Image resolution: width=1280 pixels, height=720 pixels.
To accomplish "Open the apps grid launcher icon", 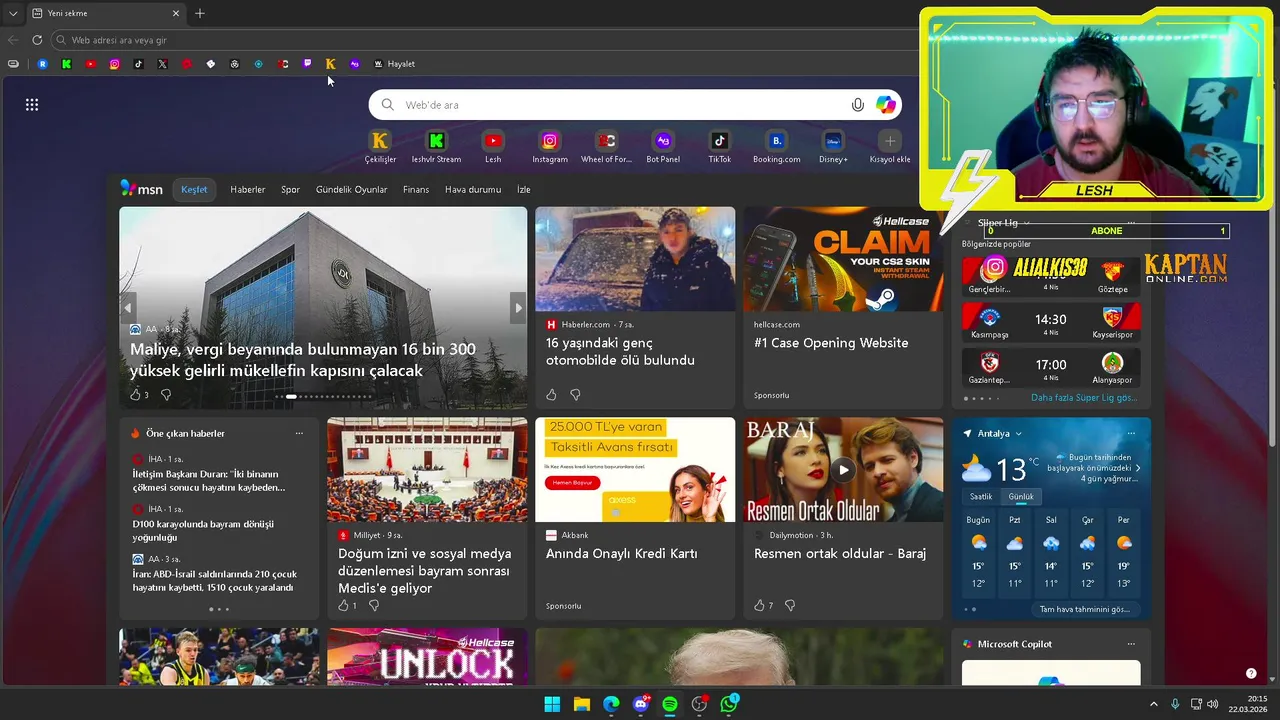I will 32,104.
